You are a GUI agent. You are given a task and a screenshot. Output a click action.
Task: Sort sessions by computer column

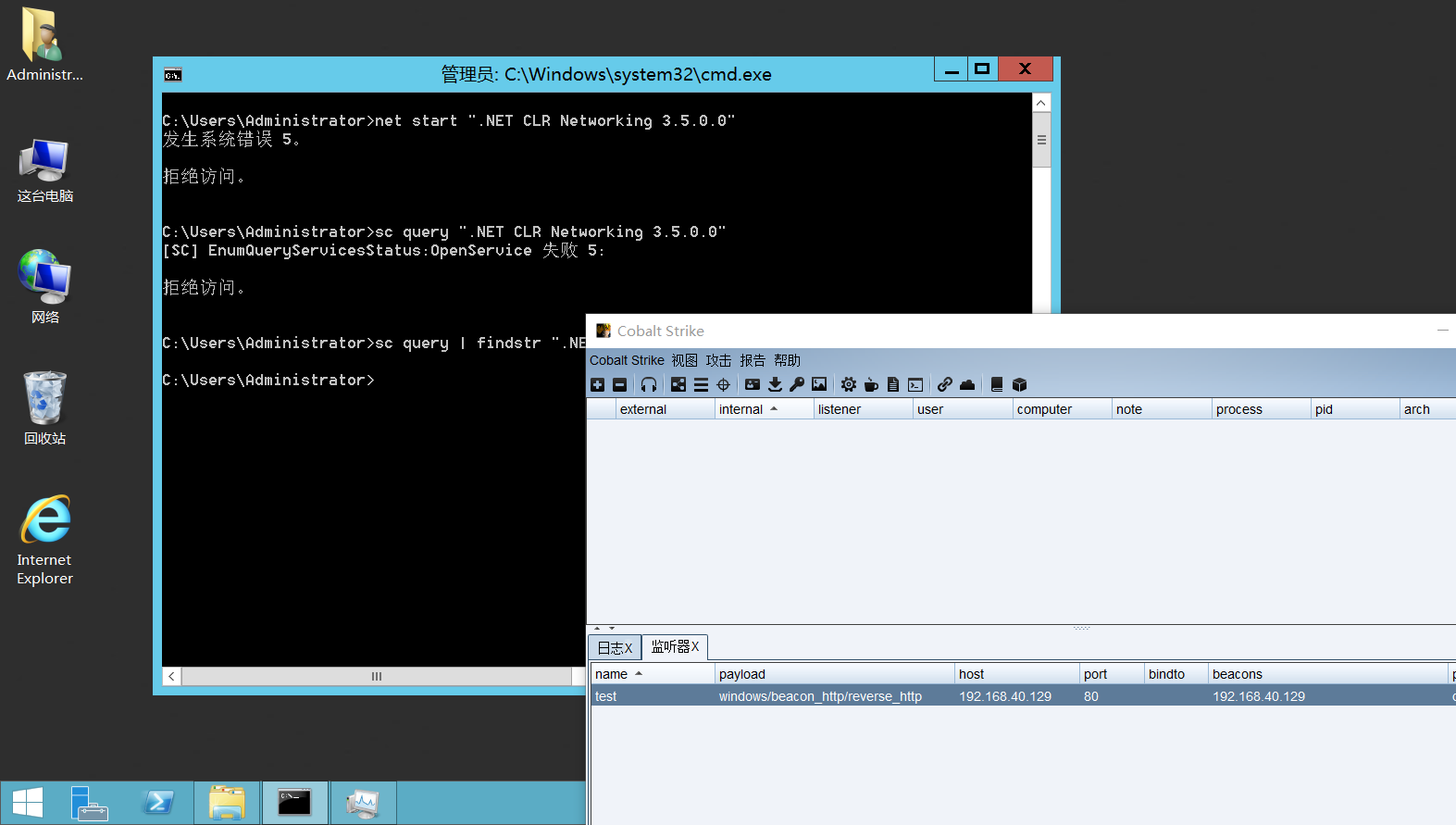(x=1062, y=409)
